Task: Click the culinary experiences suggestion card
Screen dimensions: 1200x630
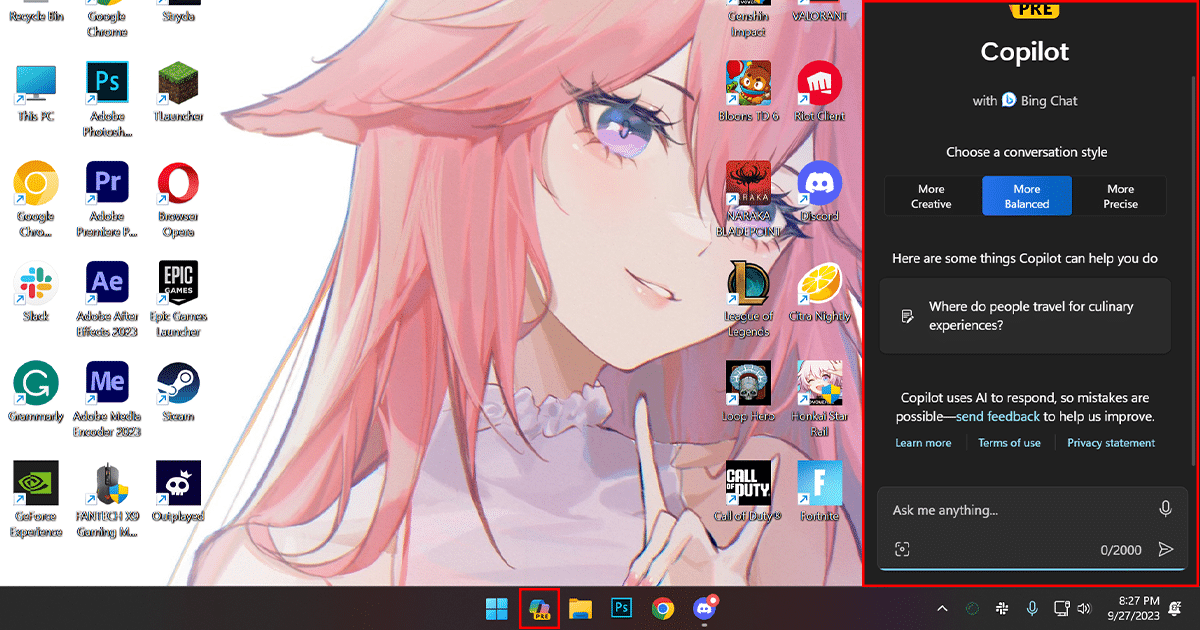Action: click(1025, 316)
